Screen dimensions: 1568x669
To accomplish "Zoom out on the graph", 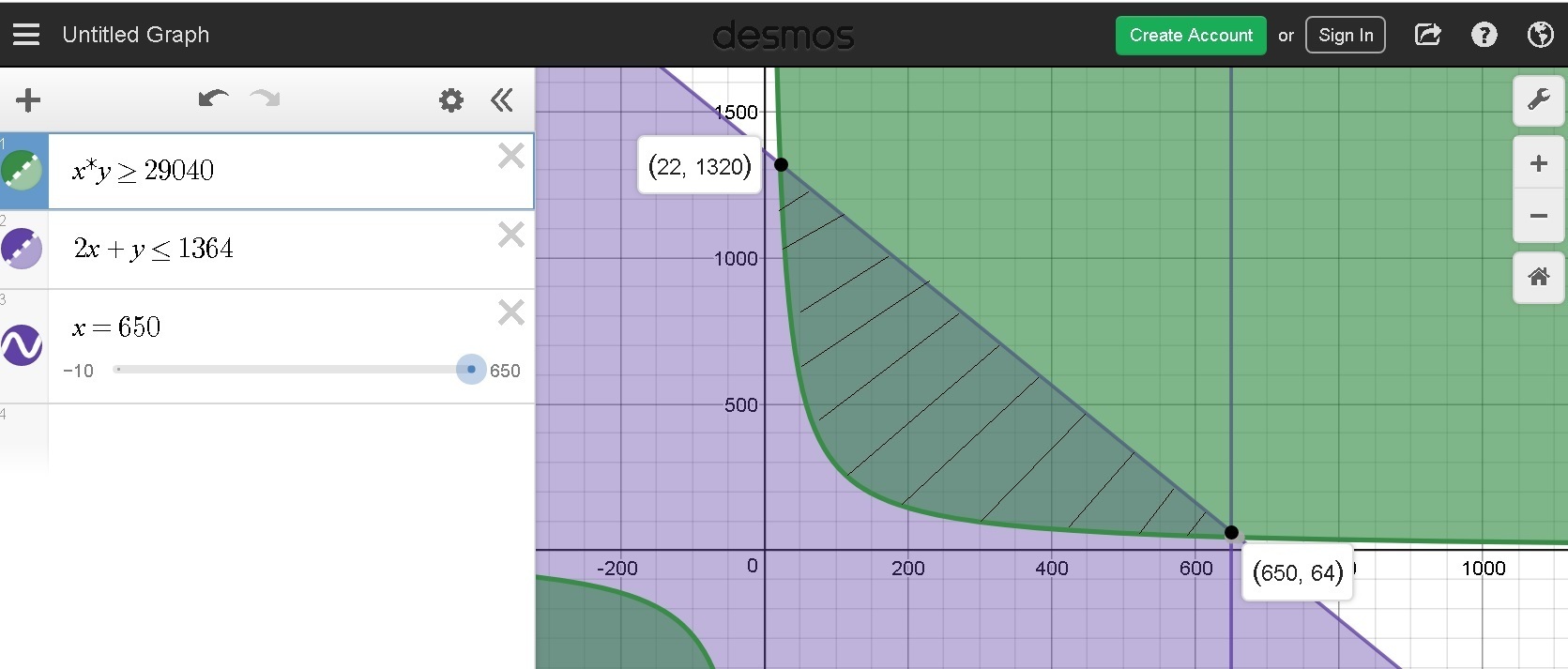I will click(x=1539, y=216).
